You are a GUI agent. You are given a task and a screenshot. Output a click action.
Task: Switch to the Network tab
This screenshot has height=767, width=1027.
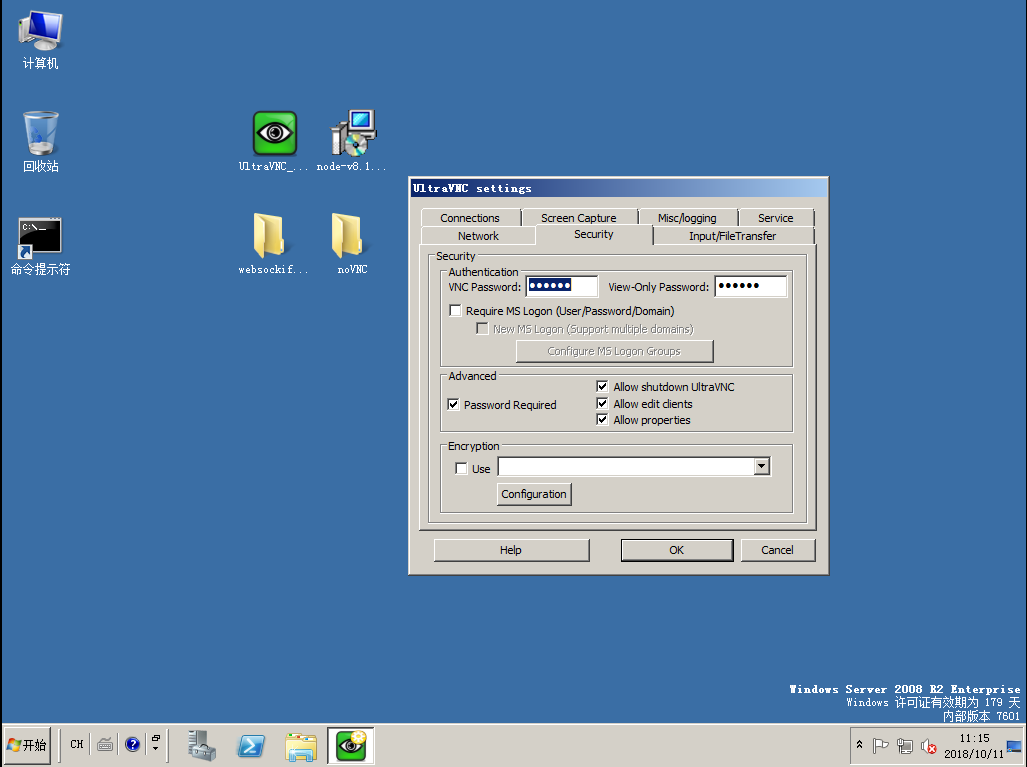click(478, 236)
